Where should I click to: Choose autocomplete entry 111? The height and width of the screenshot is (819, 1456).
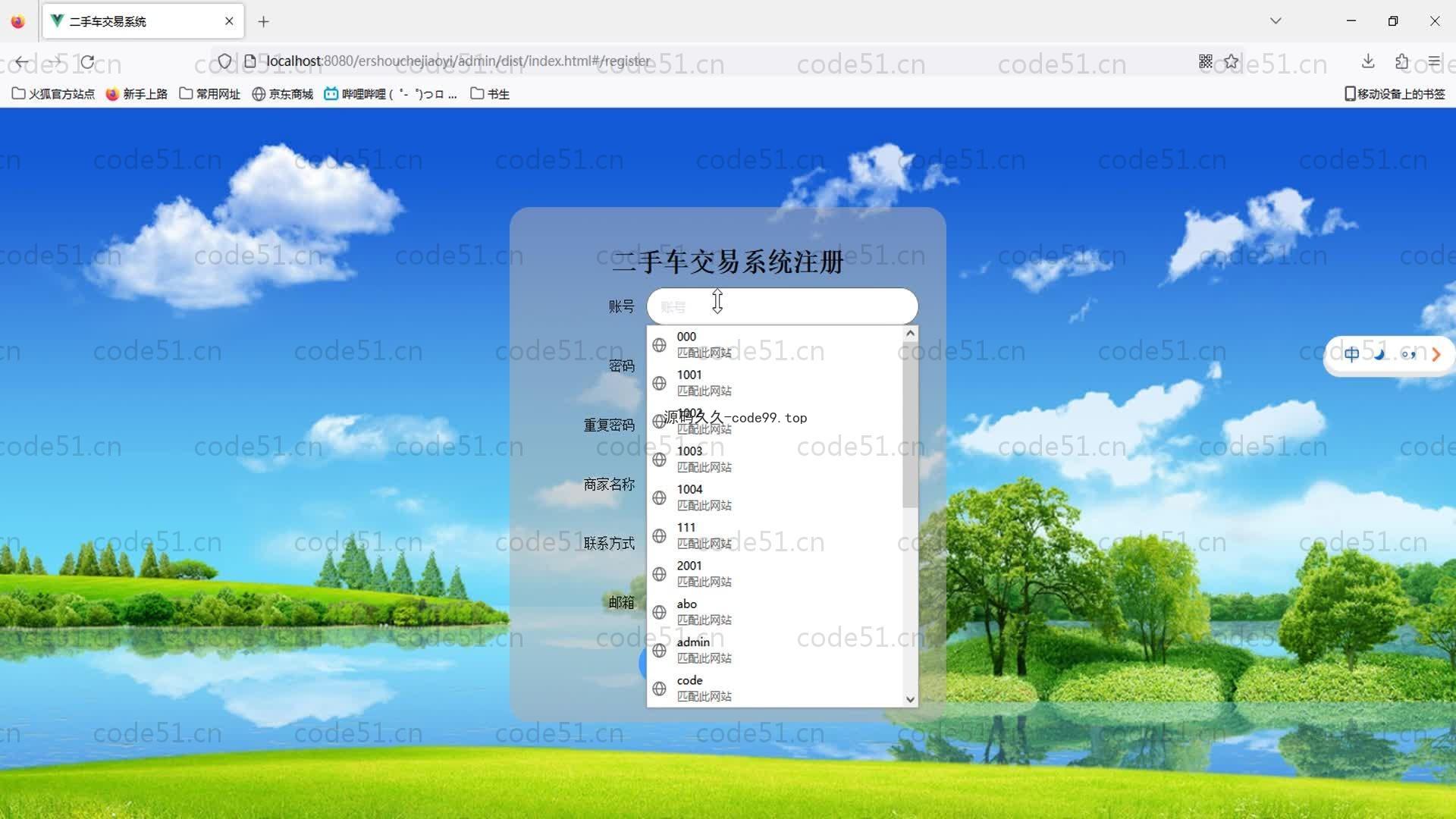click(x=775, y=535)
